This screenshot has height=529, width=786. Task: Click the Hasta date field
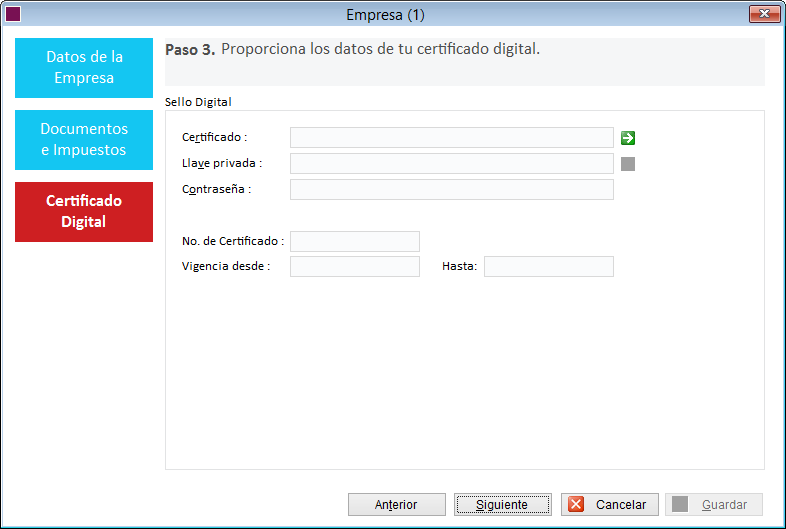point(549,266)
